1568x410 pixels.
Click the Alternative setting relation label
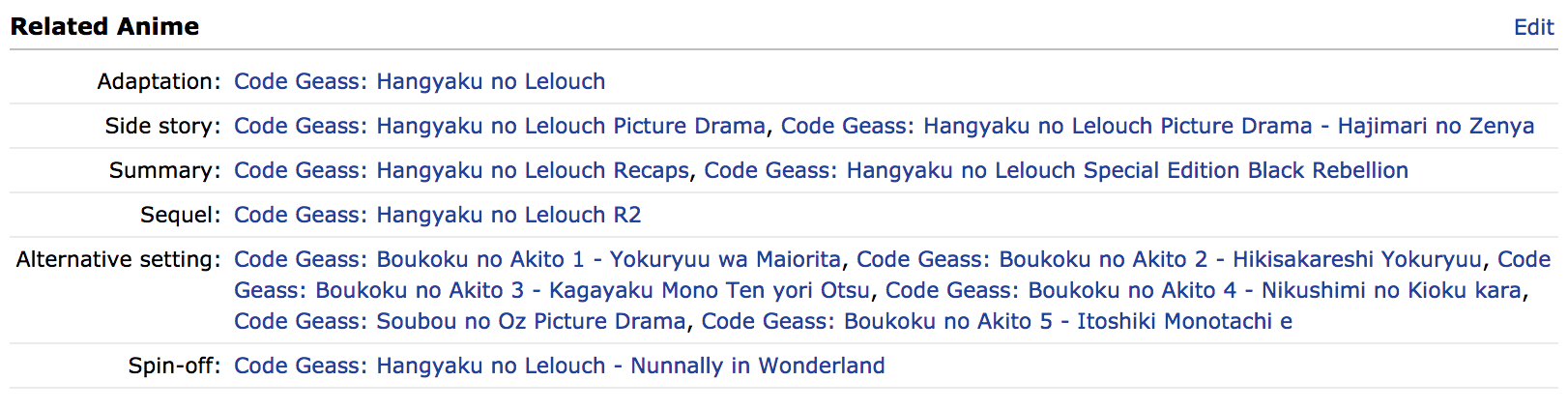[119, 259]
